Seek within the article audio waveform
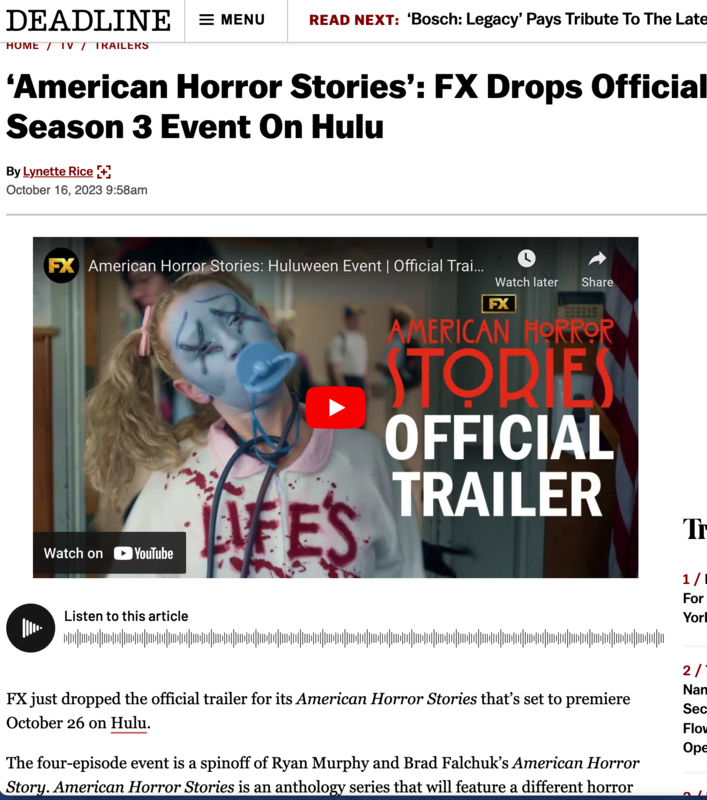Viewport: 707px width, 800px height. tap(364, 638)
